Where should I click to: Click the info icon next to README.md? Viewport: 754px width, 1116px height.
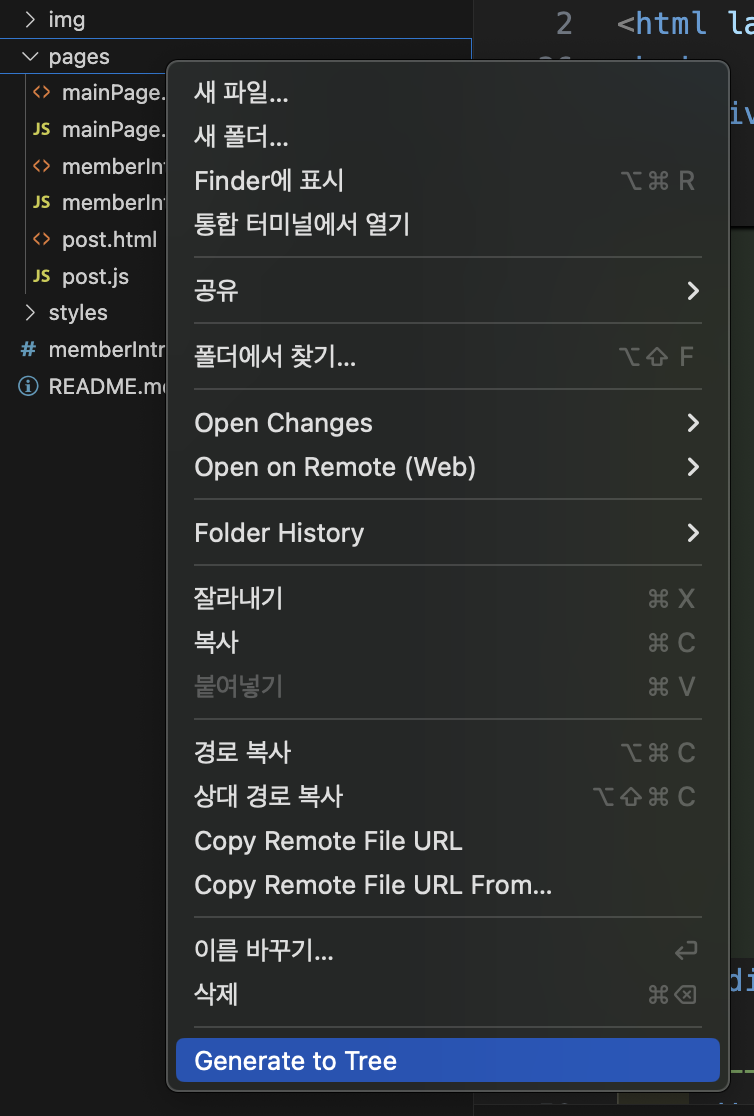(x=28, y=386)
